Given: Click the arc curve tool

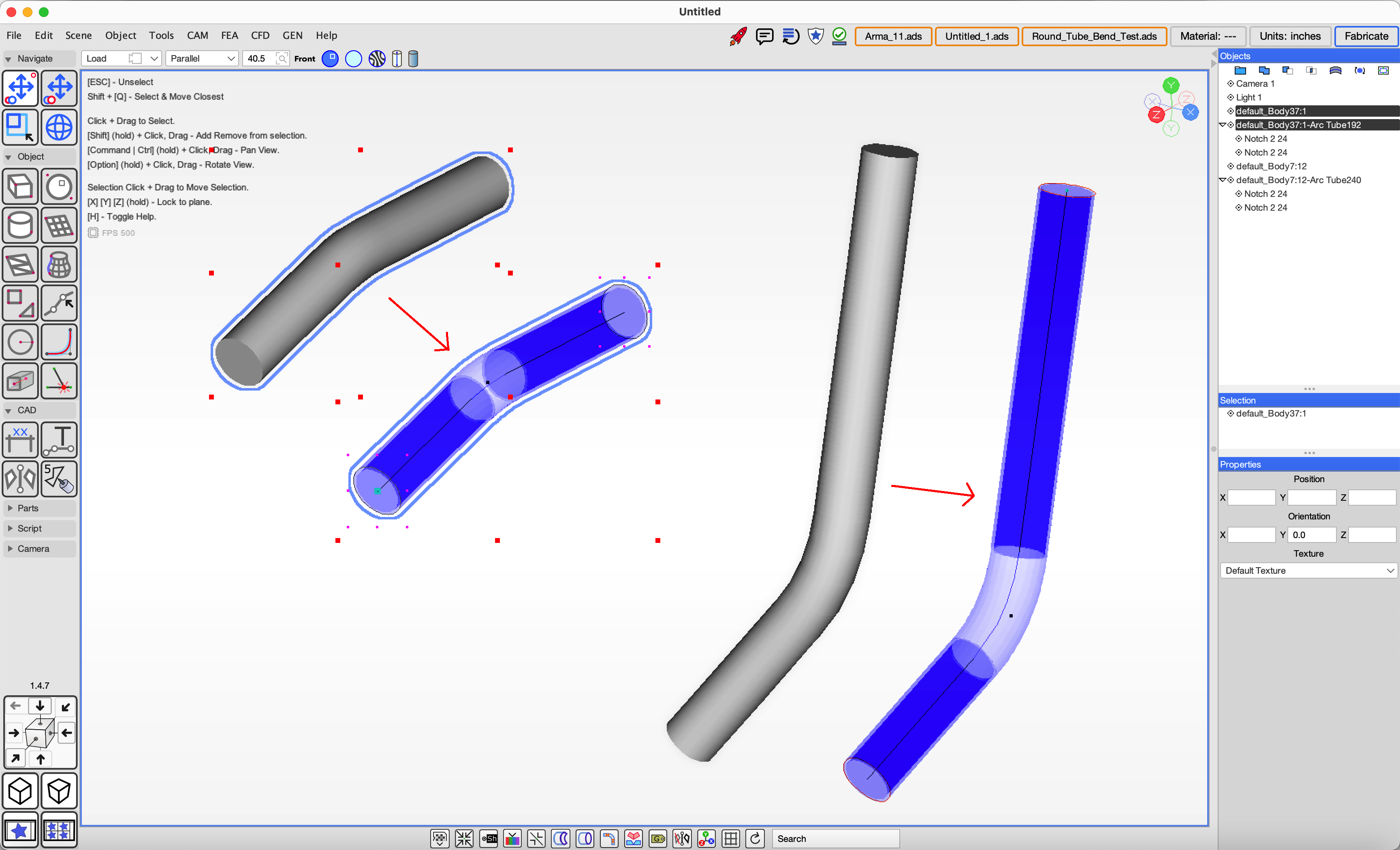Looking at the screenshot, I should tap(59, 342).
